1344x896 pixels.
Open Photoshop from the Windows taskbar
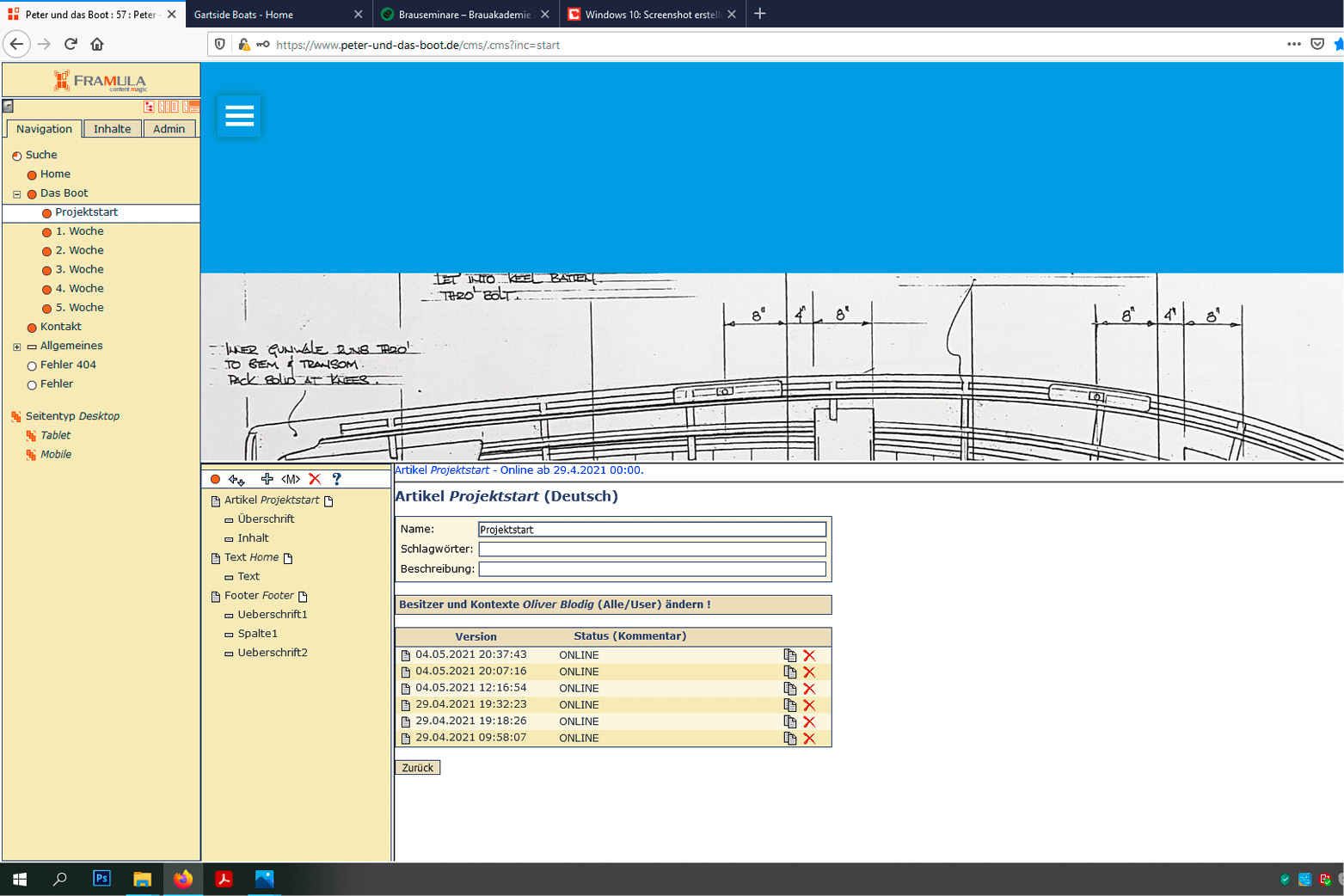[x=101, y=879]
